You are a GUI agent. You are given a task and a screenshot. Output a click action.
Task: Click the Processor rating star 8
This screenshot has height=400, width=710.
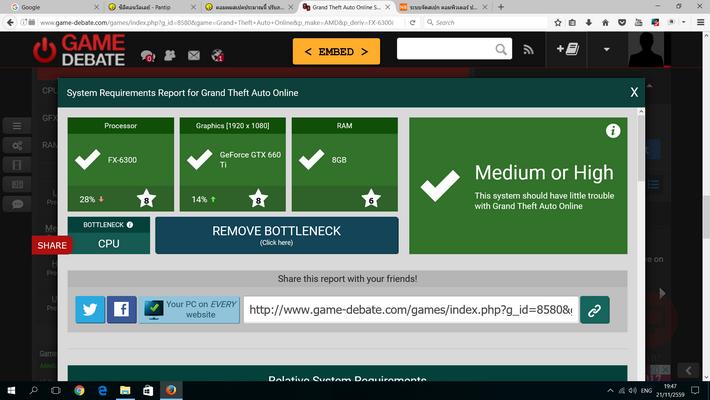[x=146, y=199]
